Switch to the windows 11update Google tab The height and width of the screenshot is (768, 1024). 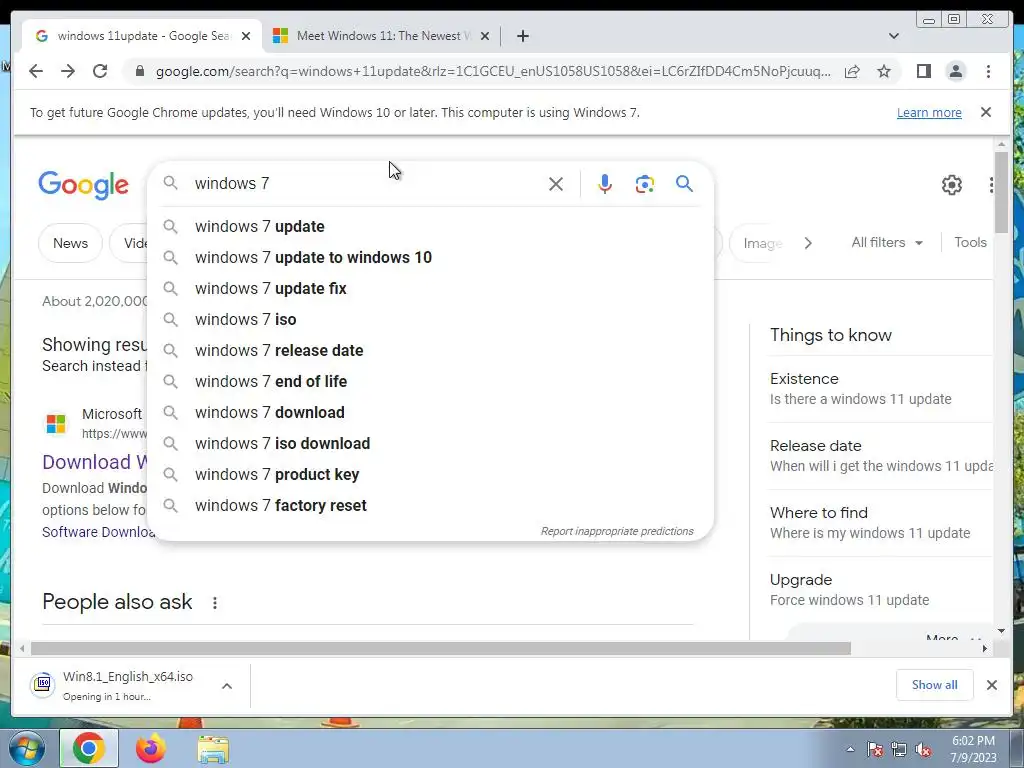click(x=140, y=37)
